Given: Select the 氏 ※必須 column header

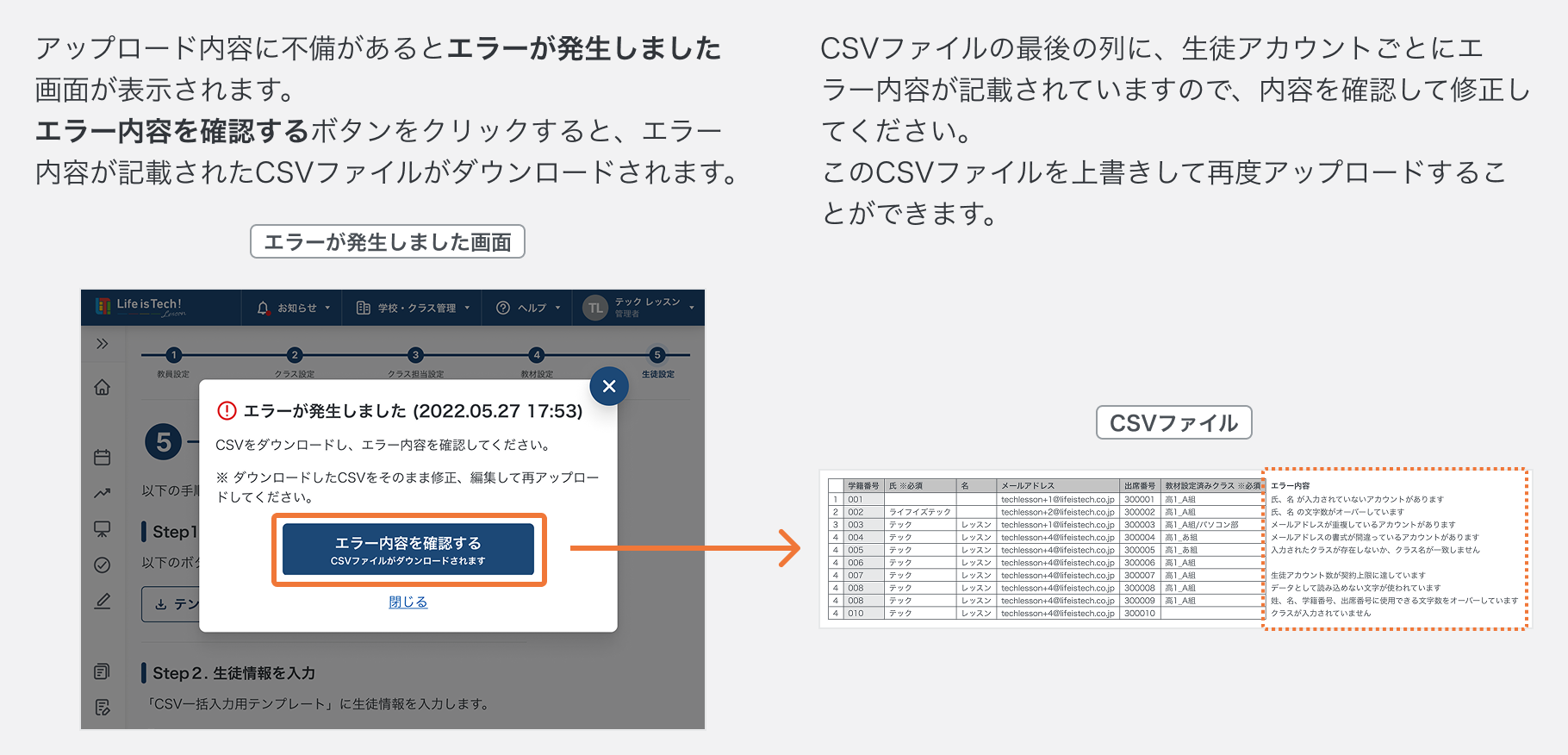Looking at the screenshot, I should click(920, 486).
